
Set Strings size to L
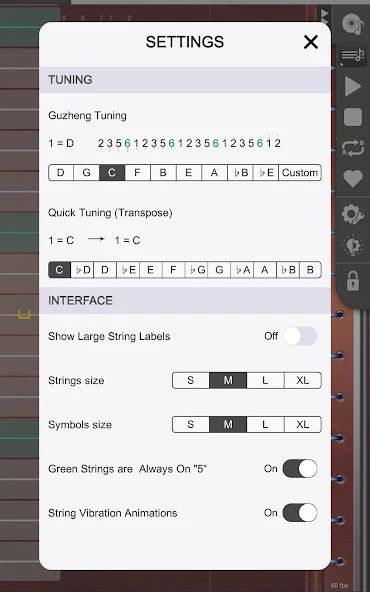pyautogui.click(x=265, y=380)
